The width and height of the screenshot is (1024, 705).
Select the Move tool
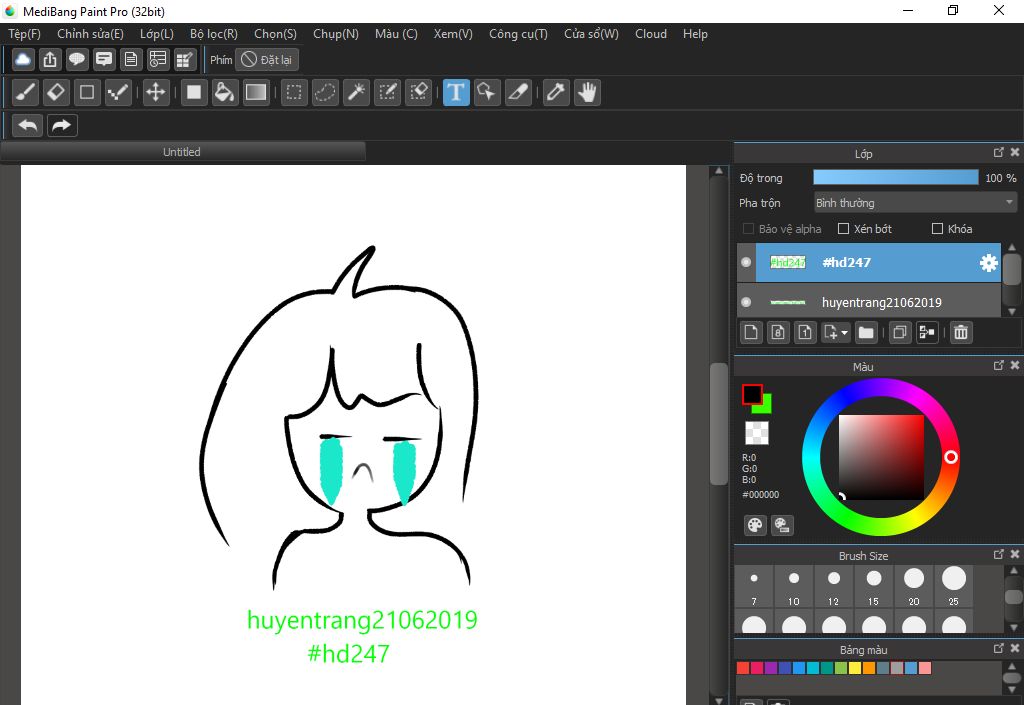[155, 92]
